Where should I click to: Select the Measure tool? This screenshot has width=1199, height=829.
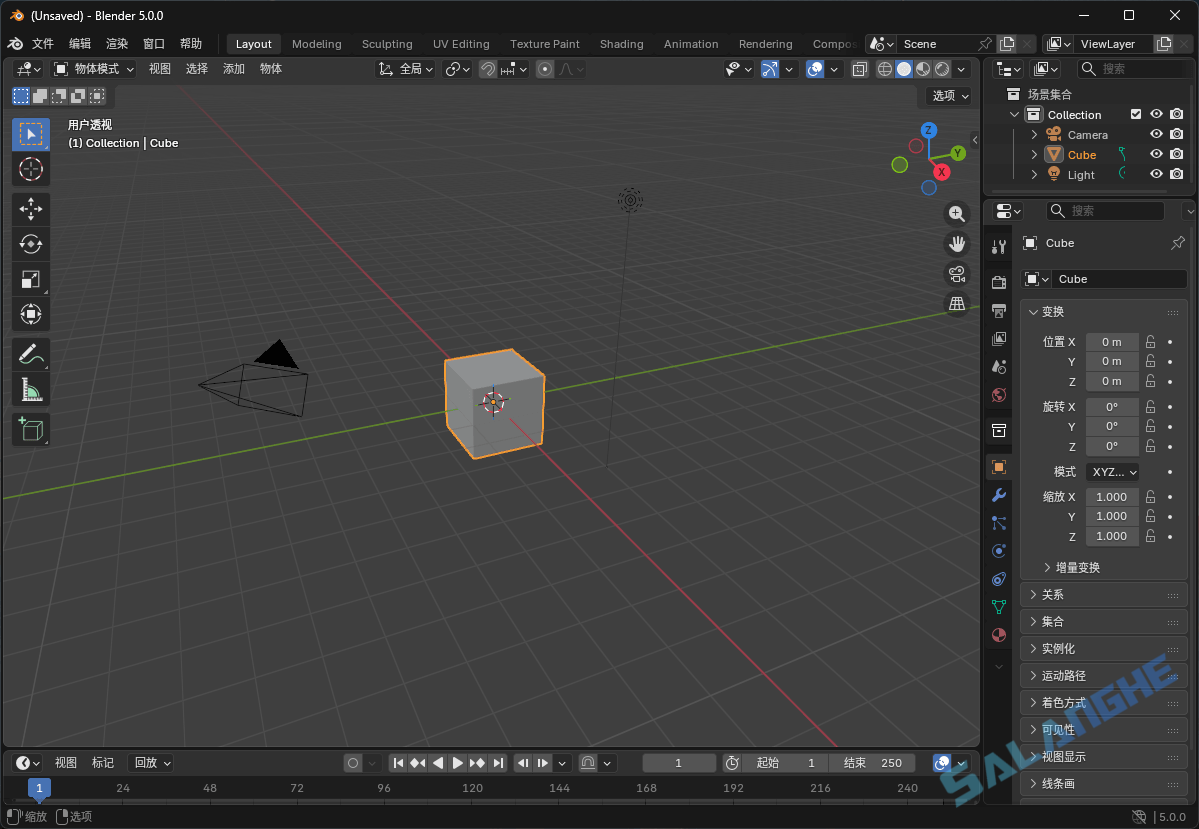point(30,389)
